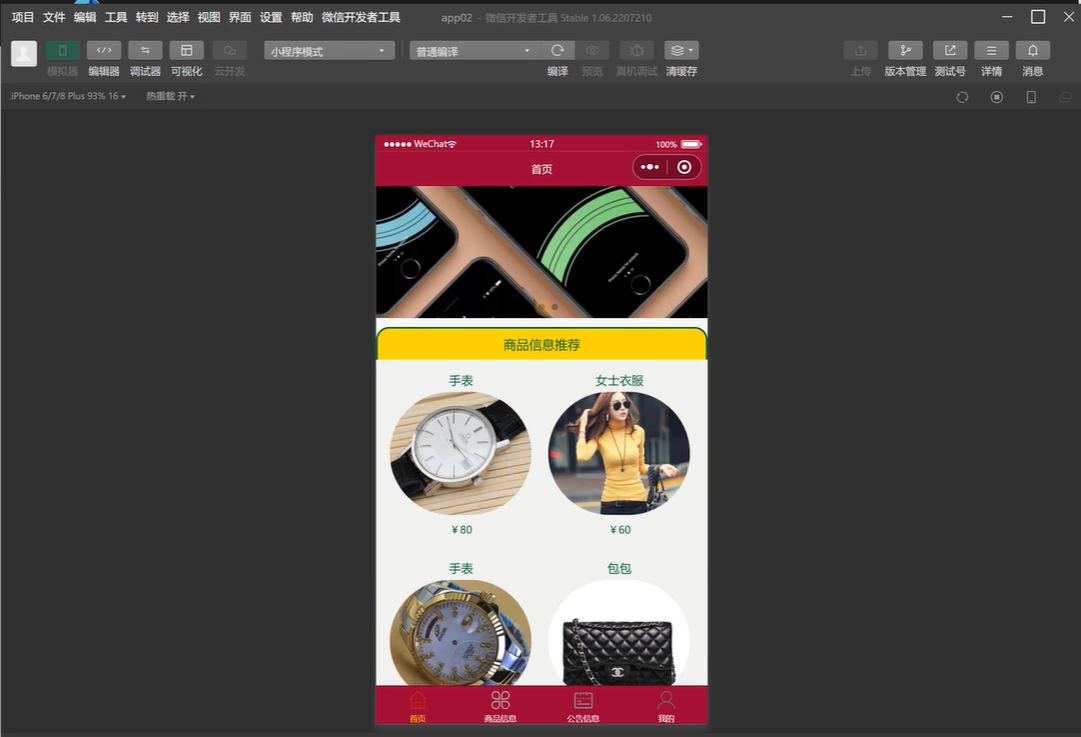The width and height of the screenshot is (1081, 737).
Task: Toggle the editor panel button
Action: pos(104,51)
